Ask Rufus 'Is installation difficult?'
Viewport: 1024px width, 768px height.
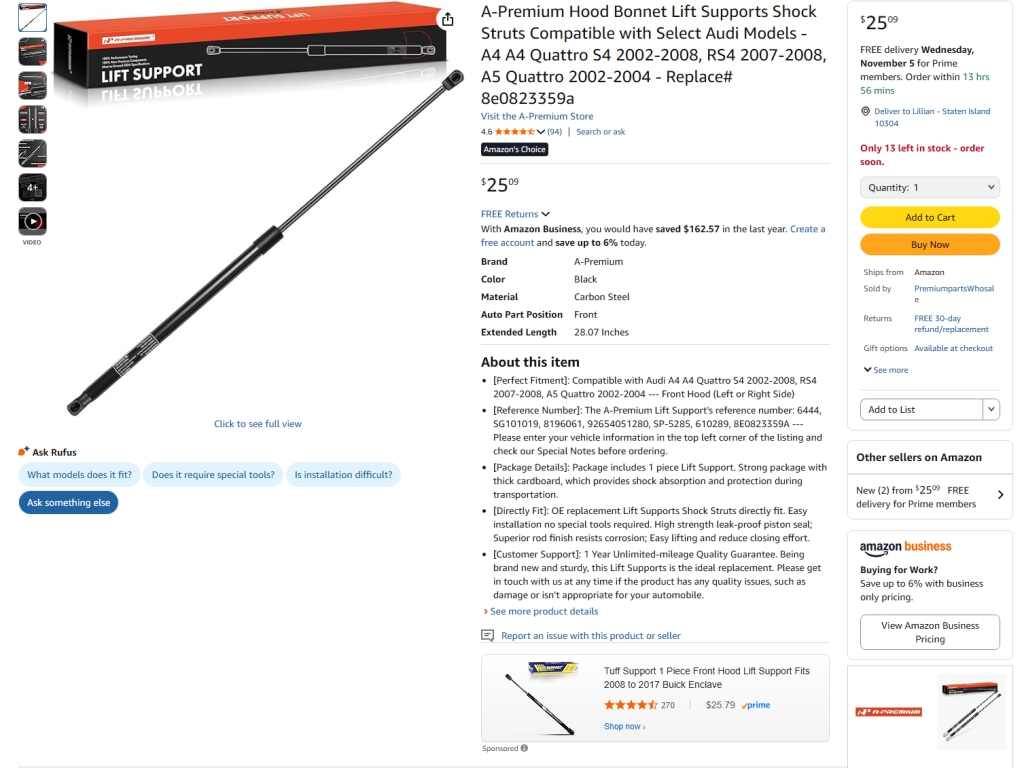pyautogui.click(x=344, y=475)
